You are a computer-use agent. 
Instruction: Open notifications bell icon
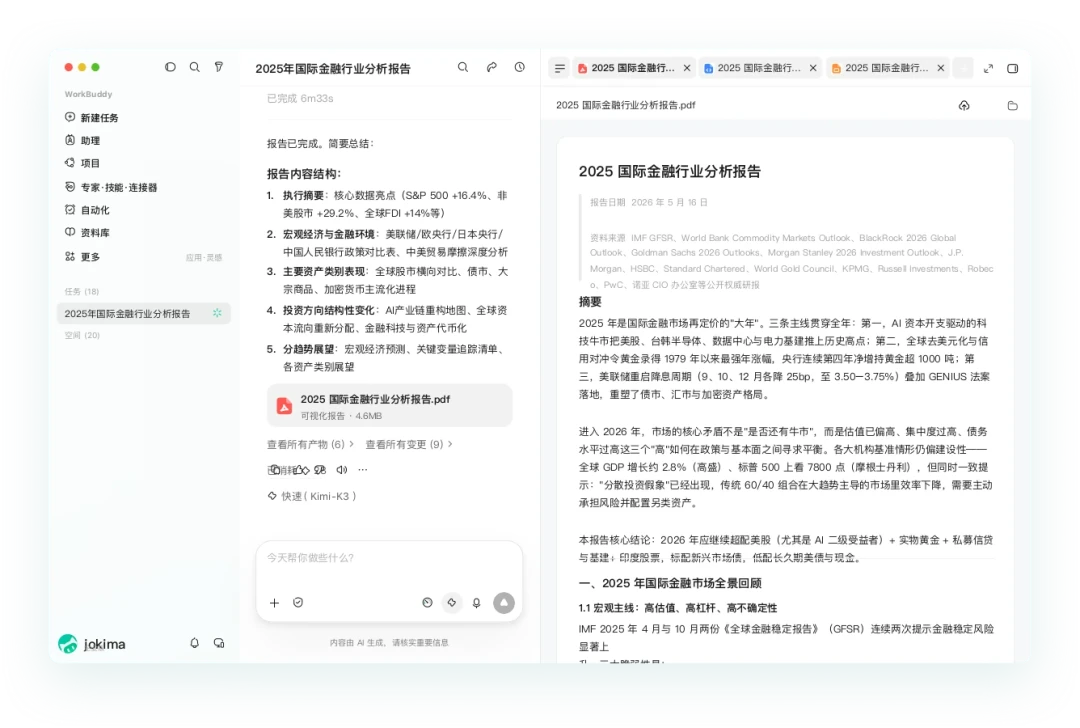pos(194,643)
